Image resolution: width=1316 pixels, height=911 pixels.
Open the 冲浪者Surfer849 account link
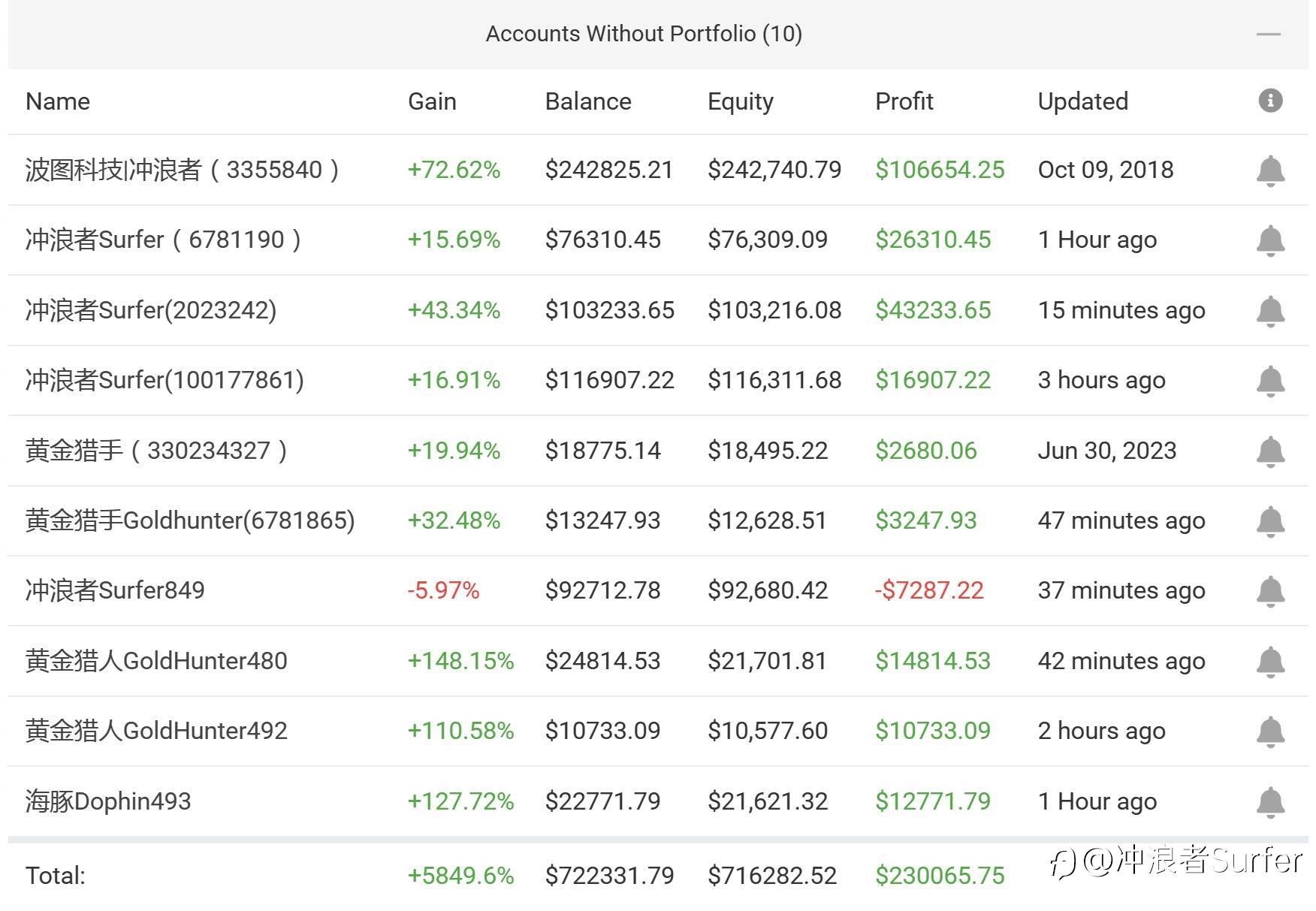pyautogui.click(x=115, y=590)
